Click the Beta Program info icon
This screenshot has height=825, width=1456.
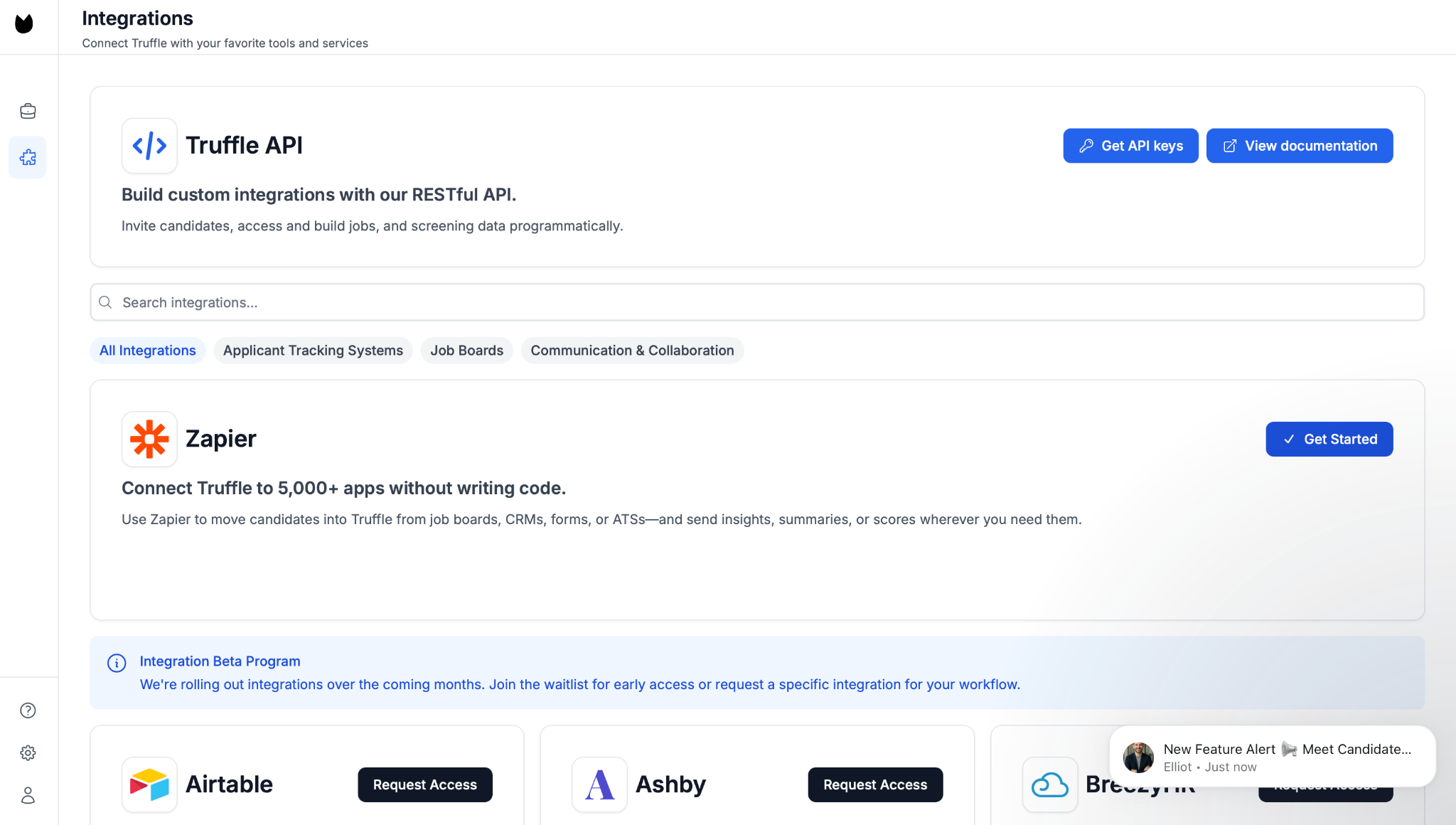coord(117,663)
